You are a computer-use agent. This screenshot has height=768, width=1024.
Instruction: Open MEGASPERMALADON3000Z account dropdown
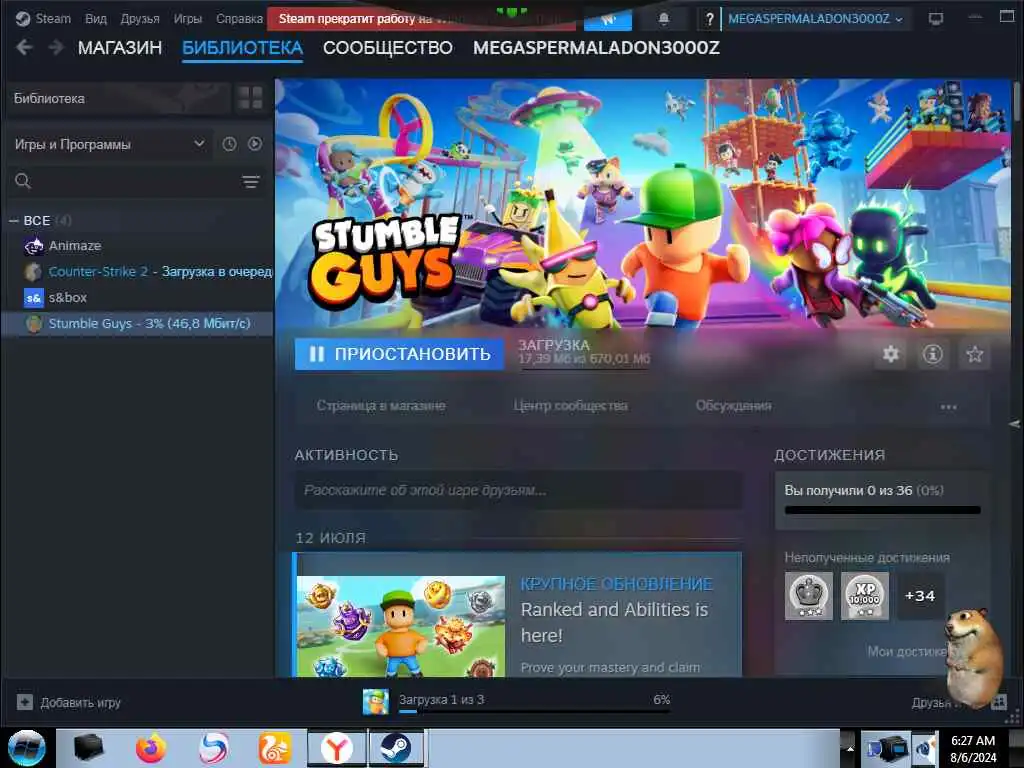pos(815,19)
